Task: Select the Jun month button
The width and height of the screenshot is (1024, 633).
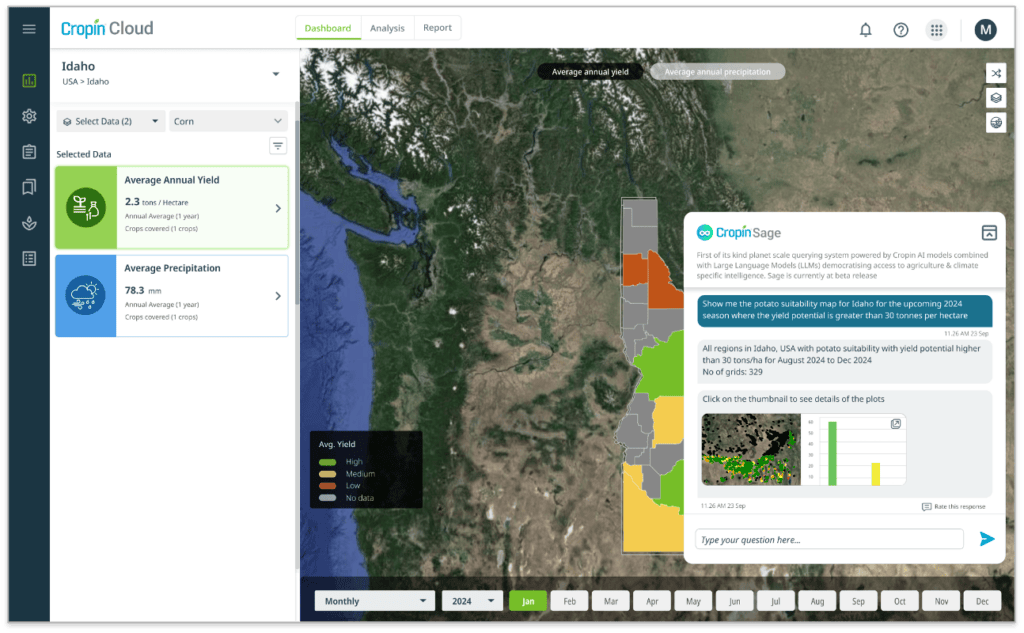Action: click(x=734, y=600)
